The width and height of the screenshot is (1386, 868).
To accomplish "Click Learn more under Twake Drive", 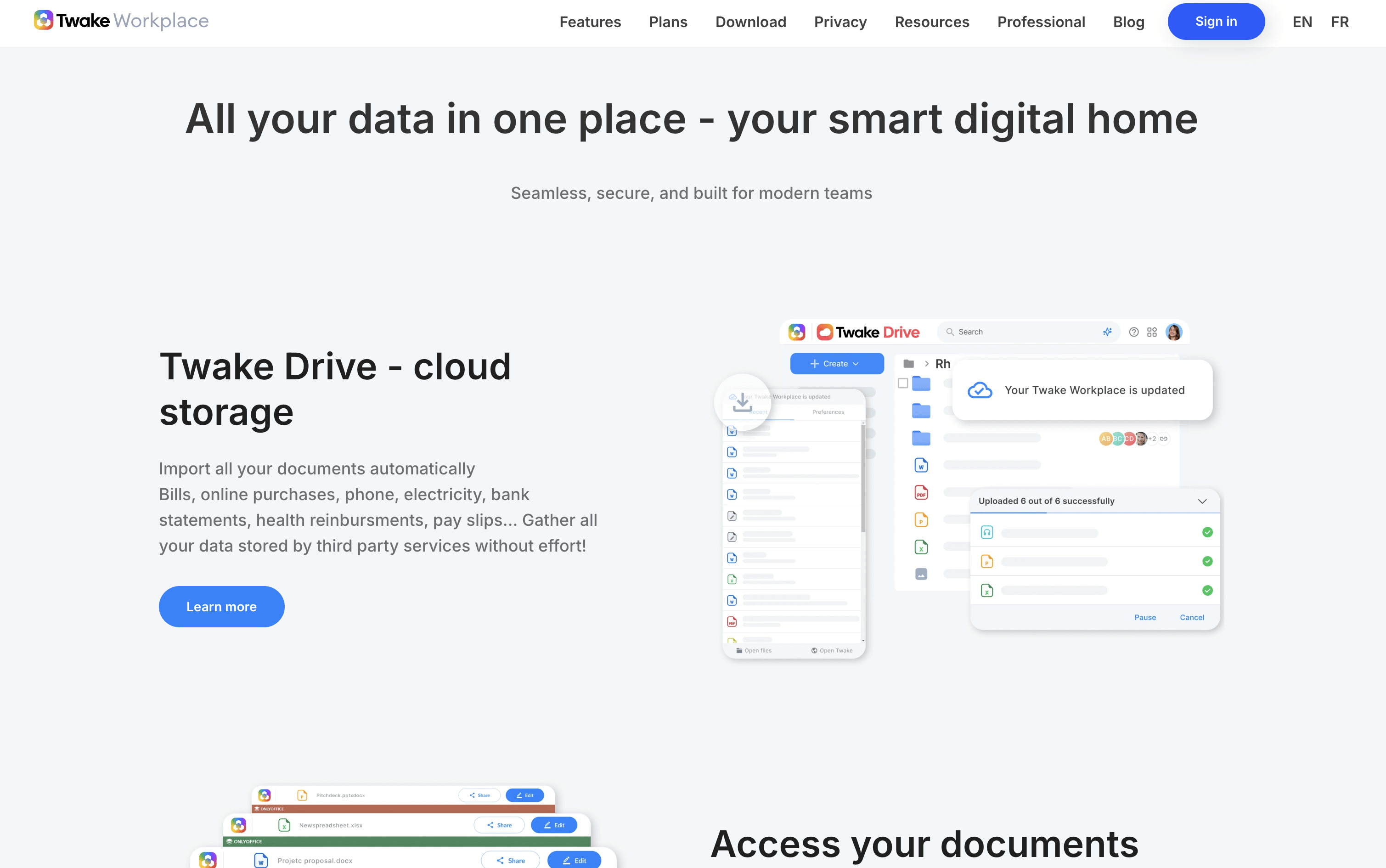I will pos(221,607).
